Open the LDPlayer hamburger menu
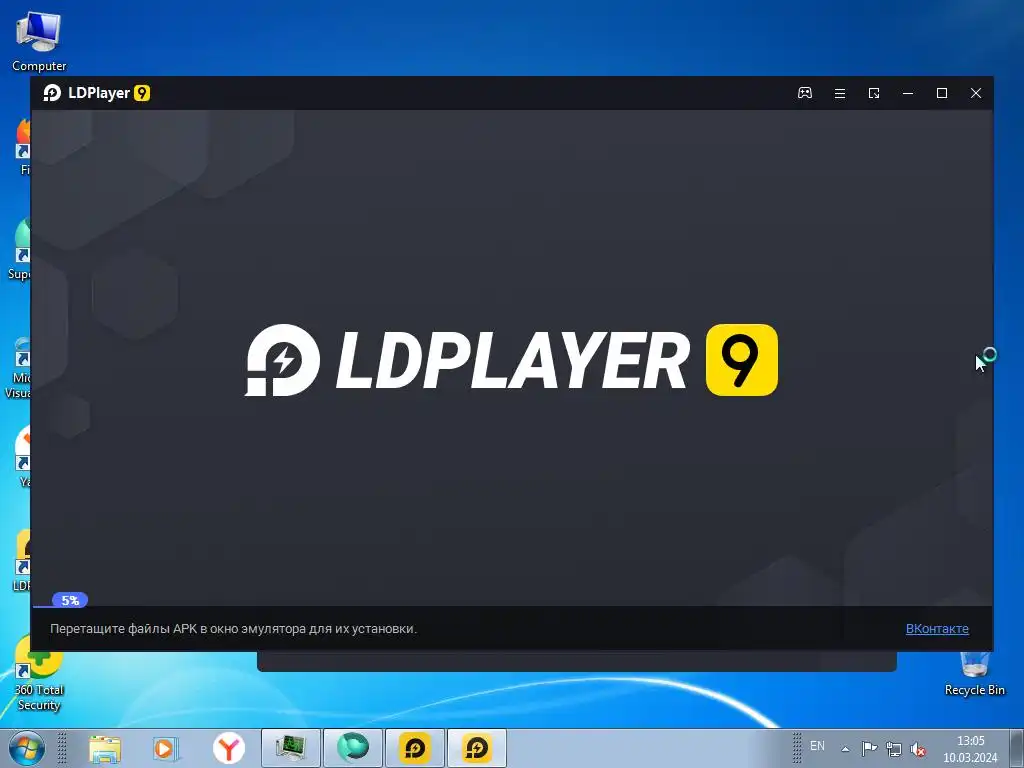 pyautogui.click(x=840, y=93)
